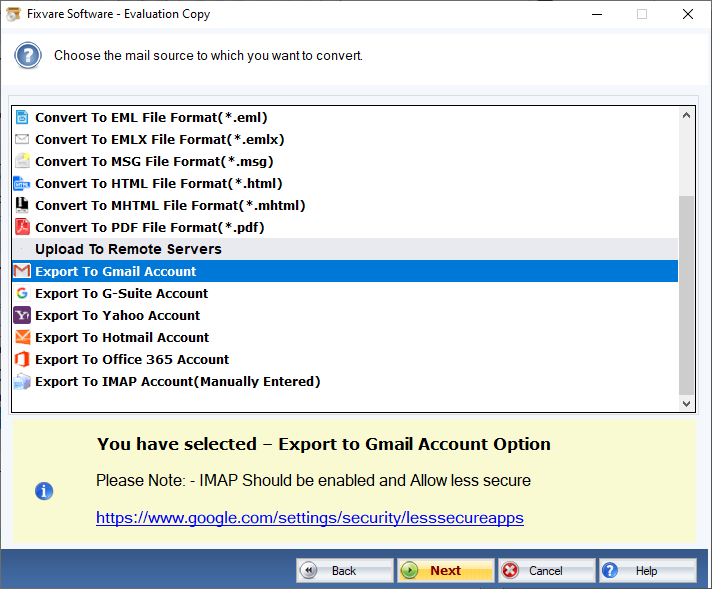Pick Export To Office 365 Account
The width and height of the screenshot is (712, 589).
(x=345, y=359)
